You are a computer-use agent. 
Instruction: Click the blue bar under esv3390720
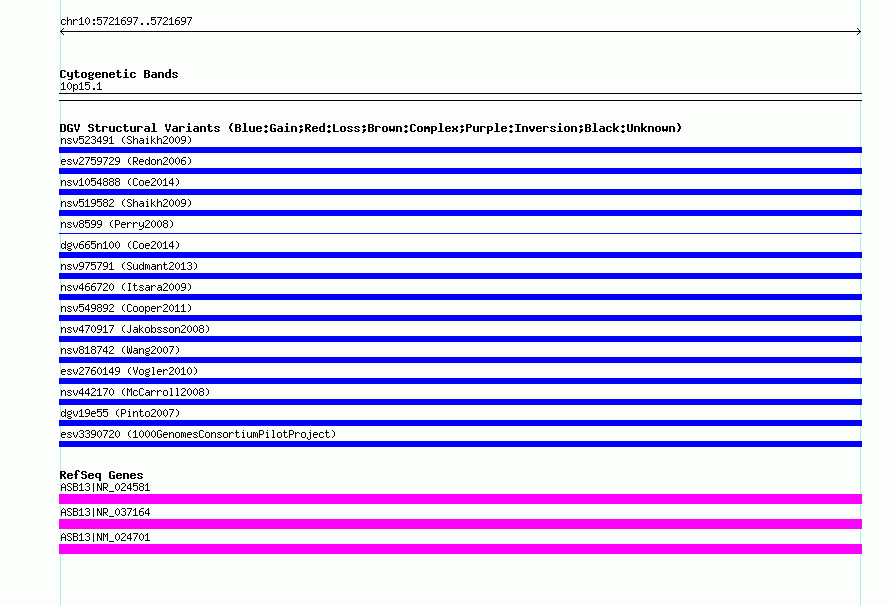tap(460, 444)
